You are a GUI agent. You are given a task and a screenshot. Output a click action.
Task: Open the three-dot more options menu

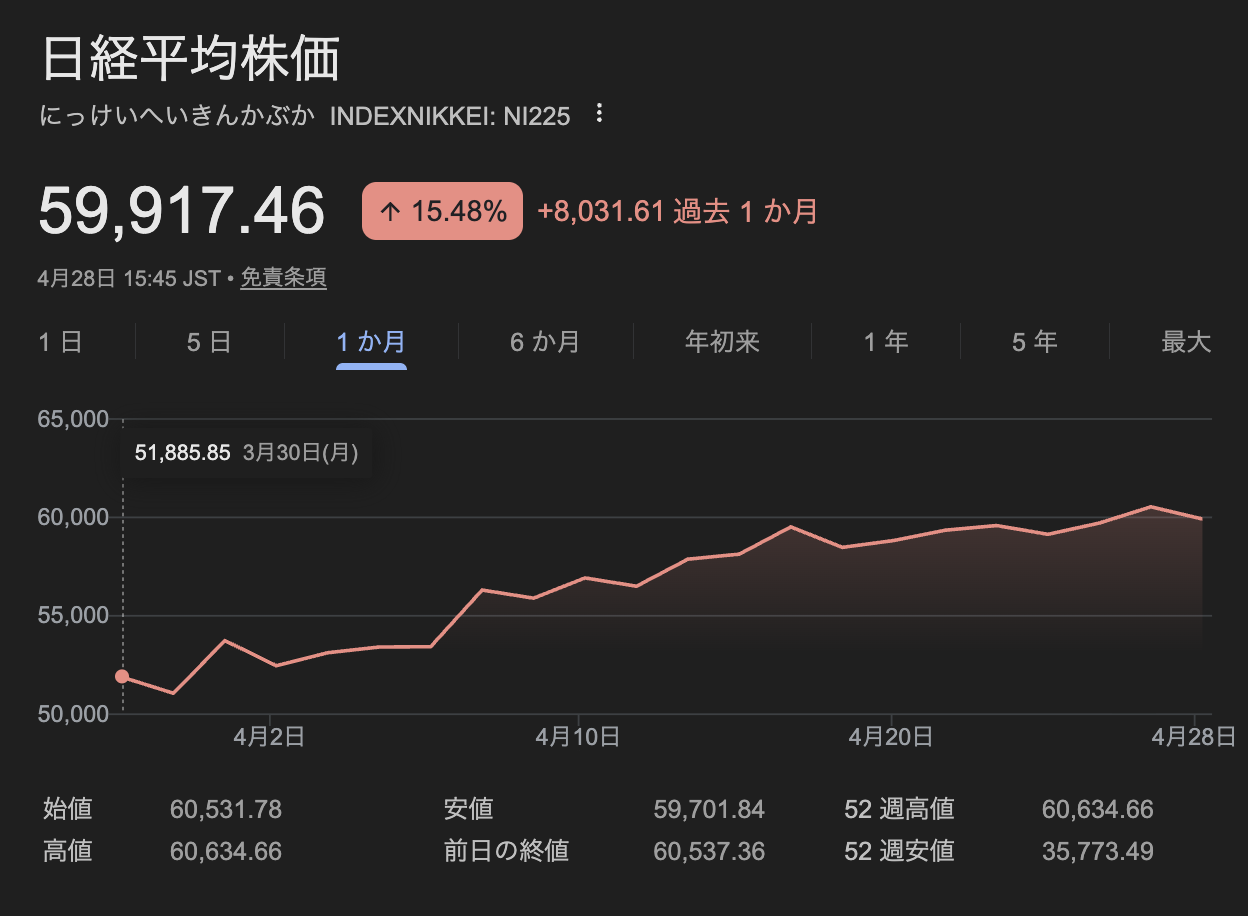(599, 113)
